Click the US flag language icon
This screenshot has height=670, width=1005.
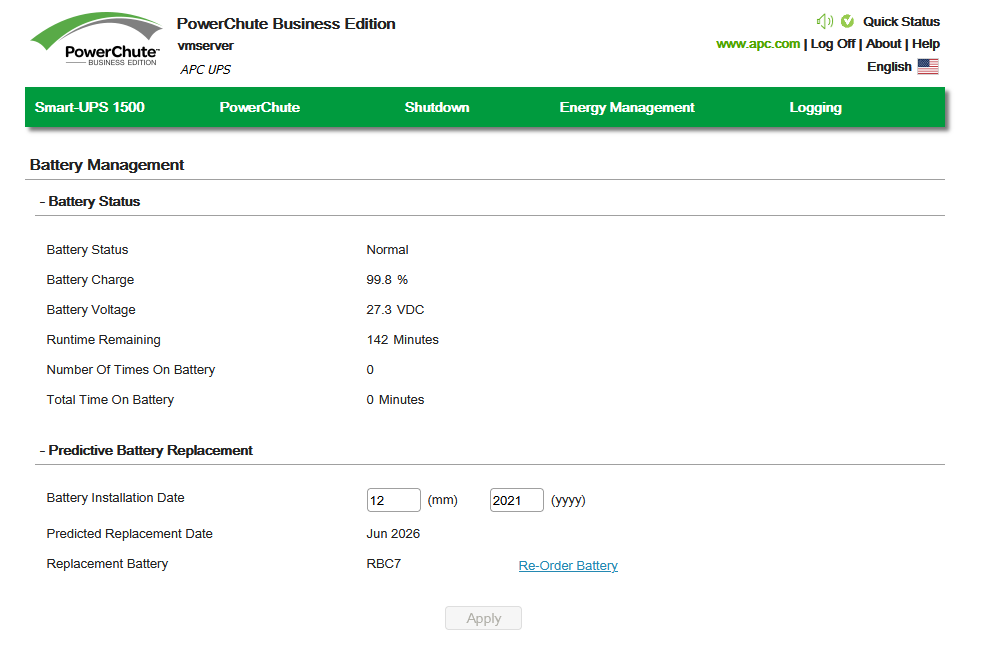pos(928,67)
